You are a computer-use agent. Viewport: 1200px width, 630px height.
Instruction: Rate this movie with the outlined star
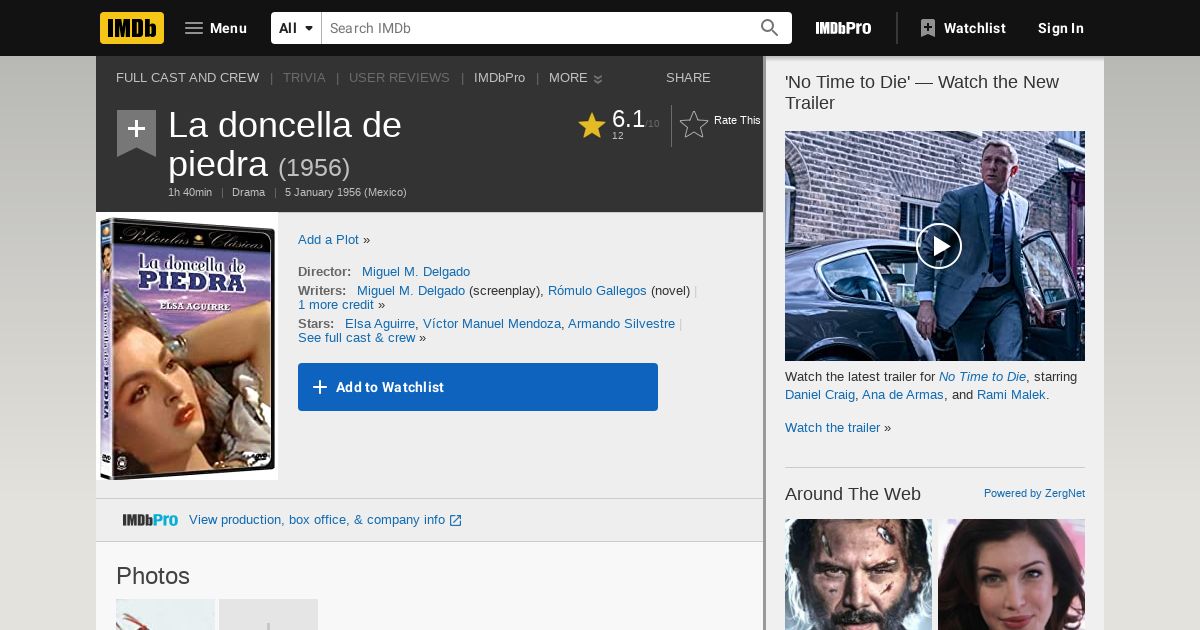pyautogui.click(x=694, y=124)
